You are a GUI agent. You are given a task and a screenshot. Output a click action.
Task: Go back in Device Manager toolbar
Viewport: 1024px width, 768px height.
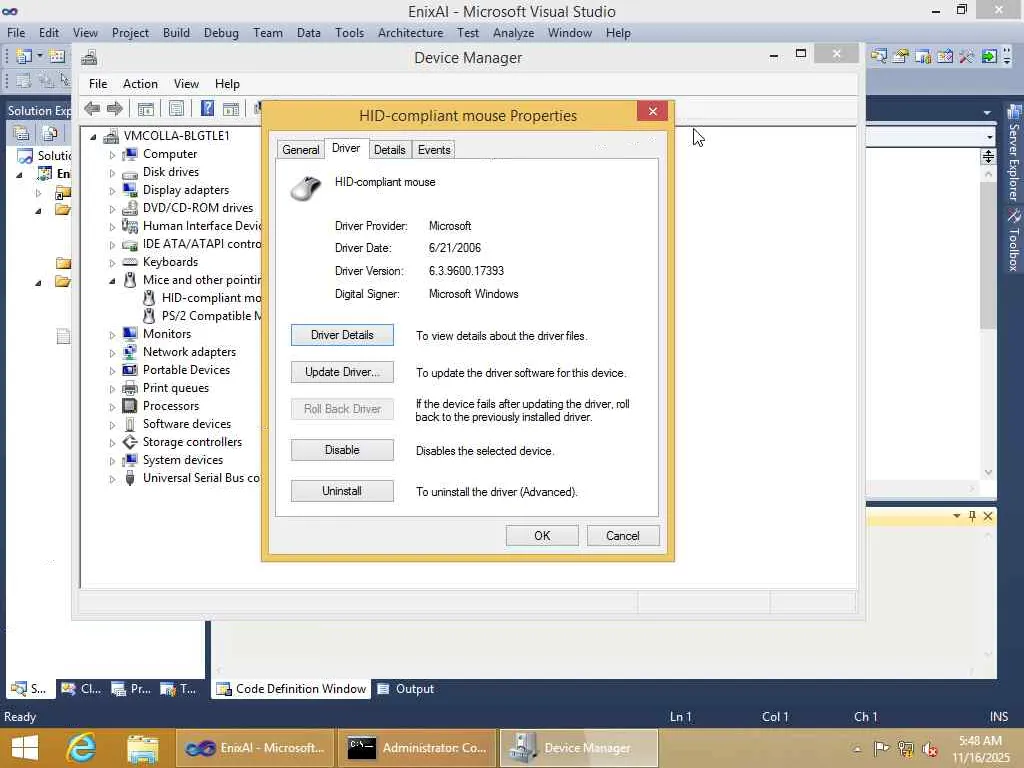[x=92, y=109]
